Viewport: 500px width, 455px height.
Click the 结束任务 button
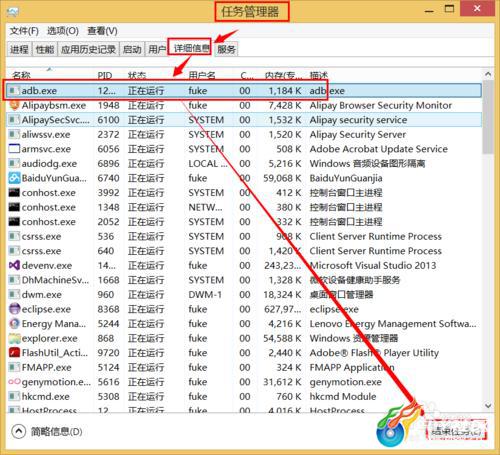[456, 431]
